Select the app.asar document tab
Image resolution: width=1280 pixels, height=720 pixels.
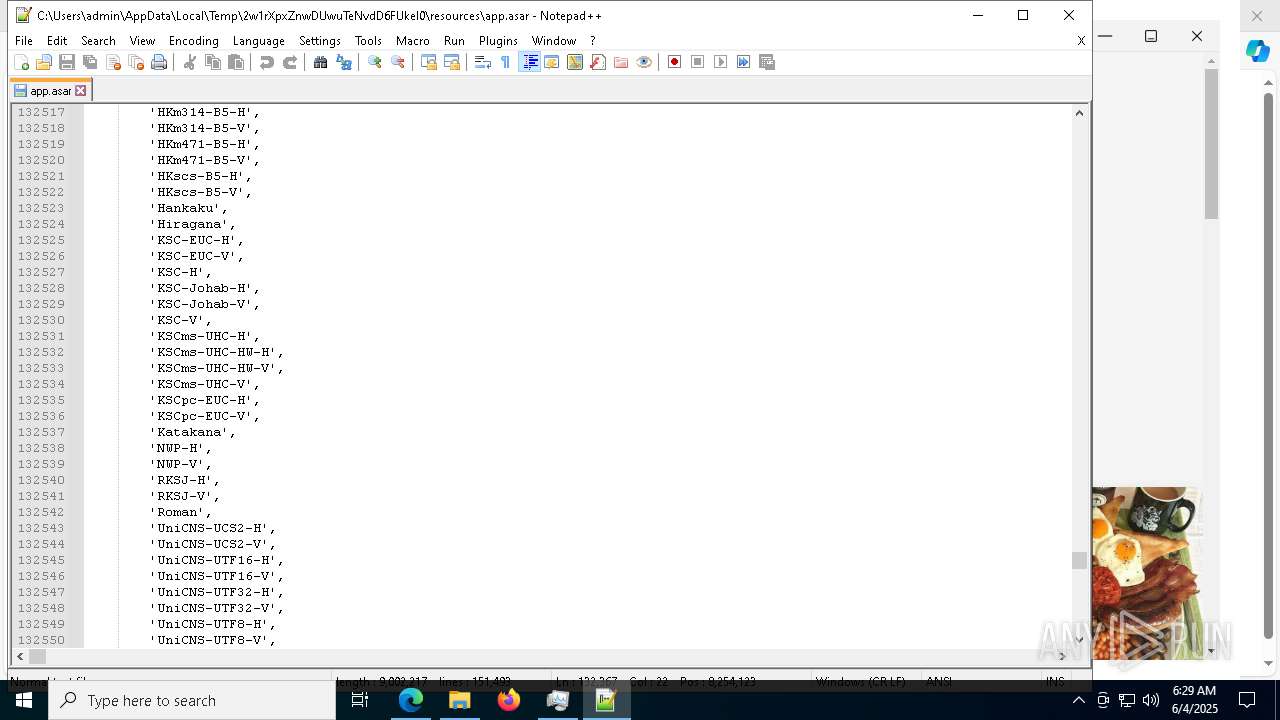50,91
